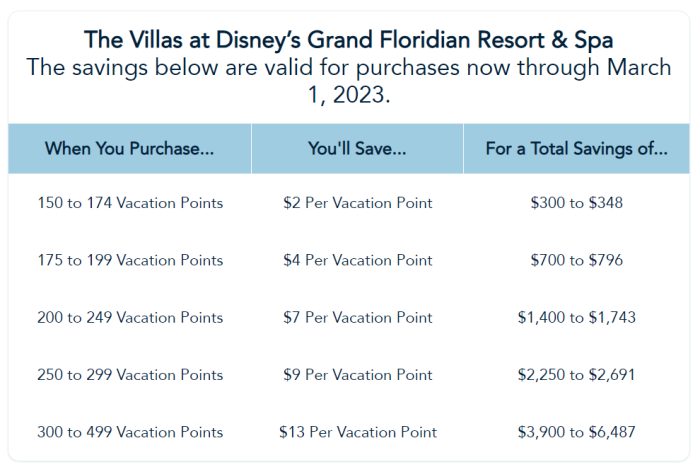Click the '$300 to $348' savings cell

click(576, 203)
